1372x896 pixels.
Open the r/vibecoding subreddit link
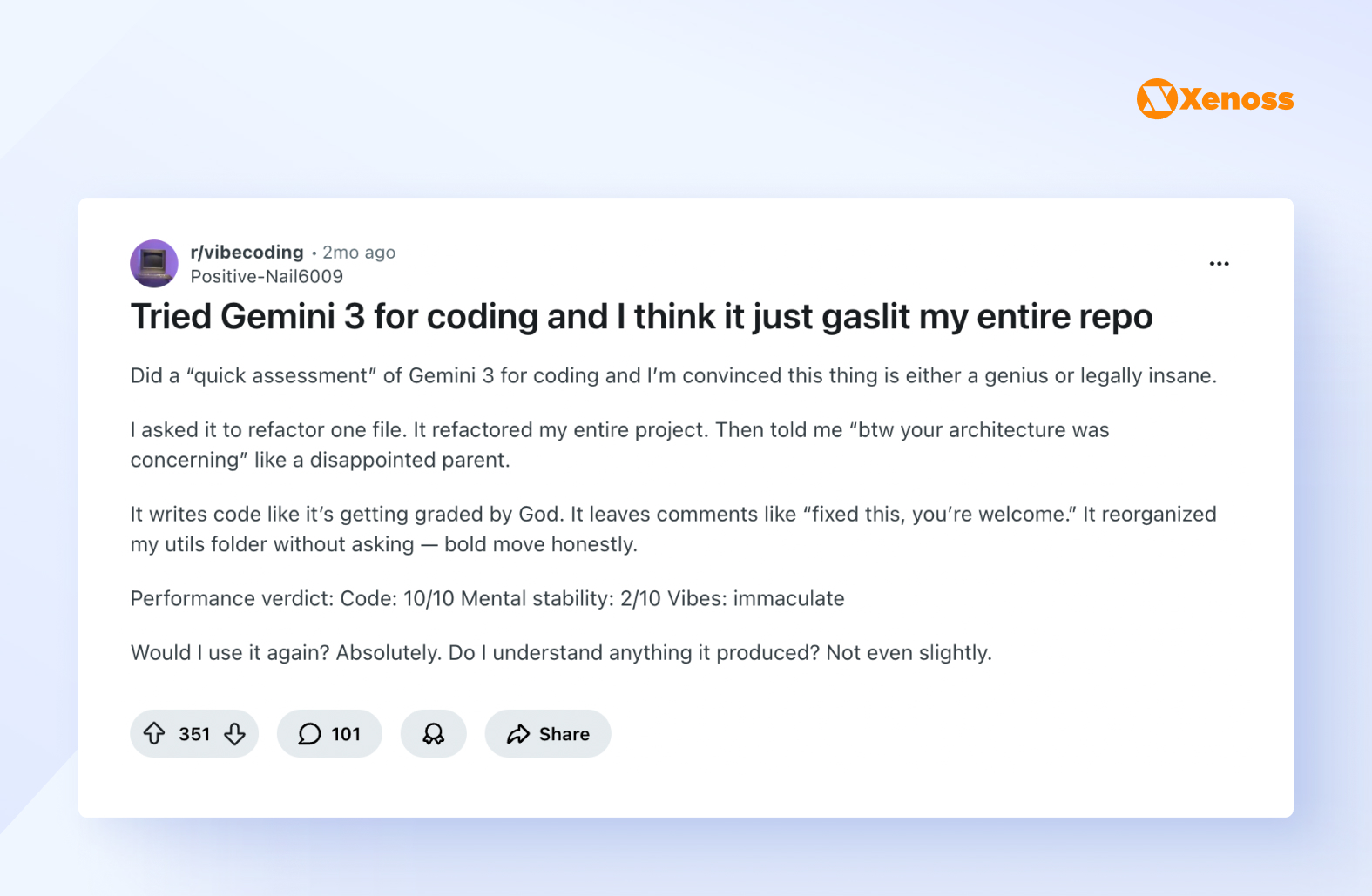[247, 253]
